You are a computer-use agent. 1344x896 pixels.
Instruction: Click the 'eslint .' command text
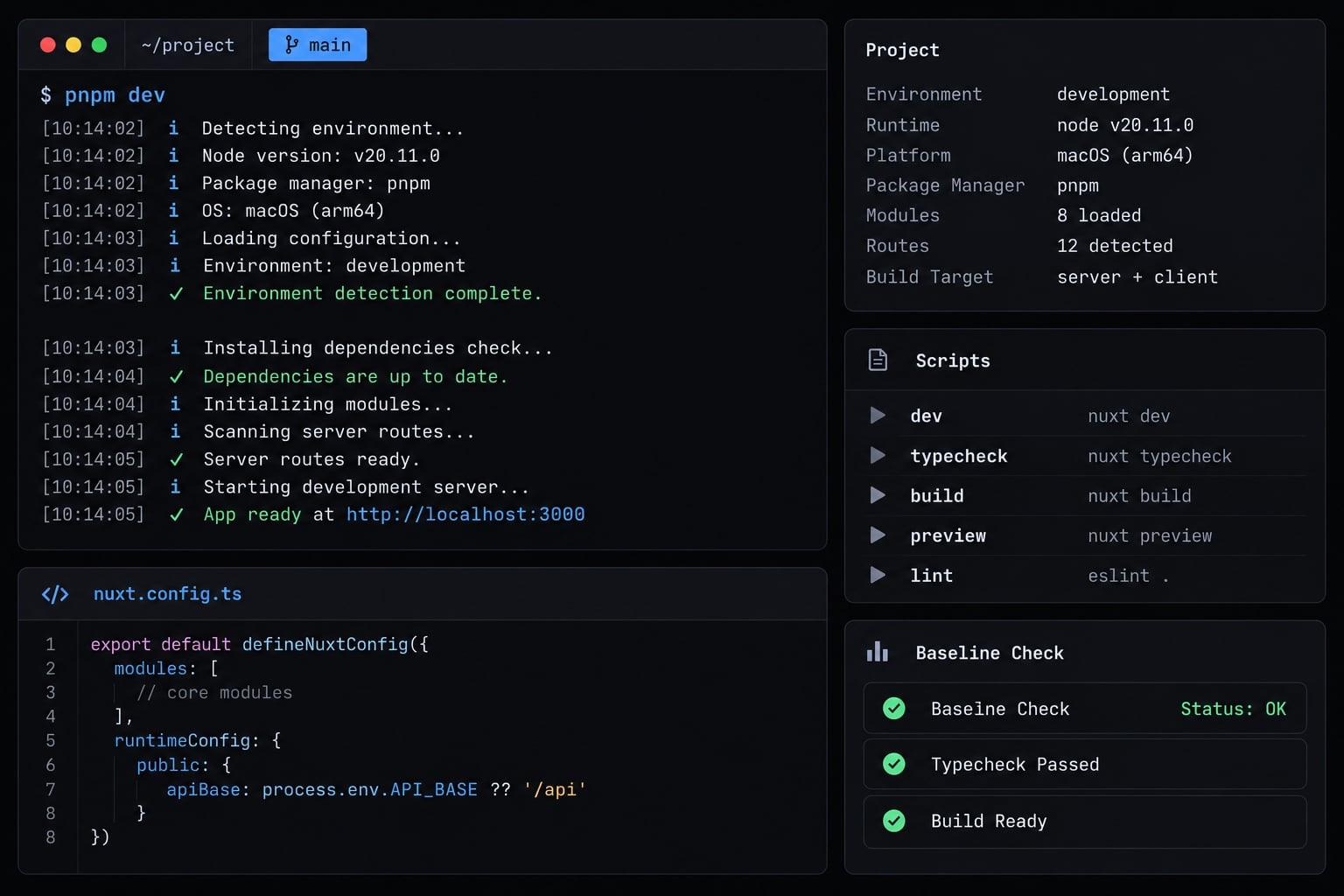(1129, 576)
